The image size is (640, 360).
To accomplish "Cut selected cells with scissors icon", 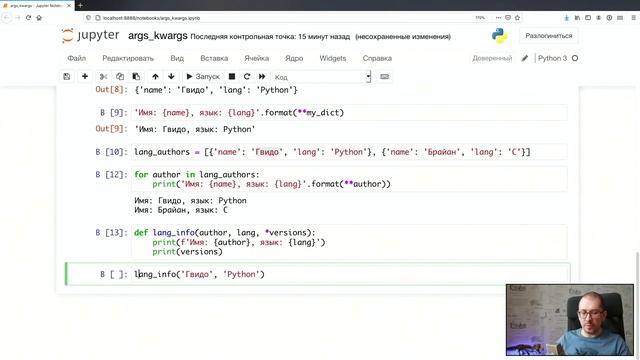I will pyautogui.click(x=103, y=77).
